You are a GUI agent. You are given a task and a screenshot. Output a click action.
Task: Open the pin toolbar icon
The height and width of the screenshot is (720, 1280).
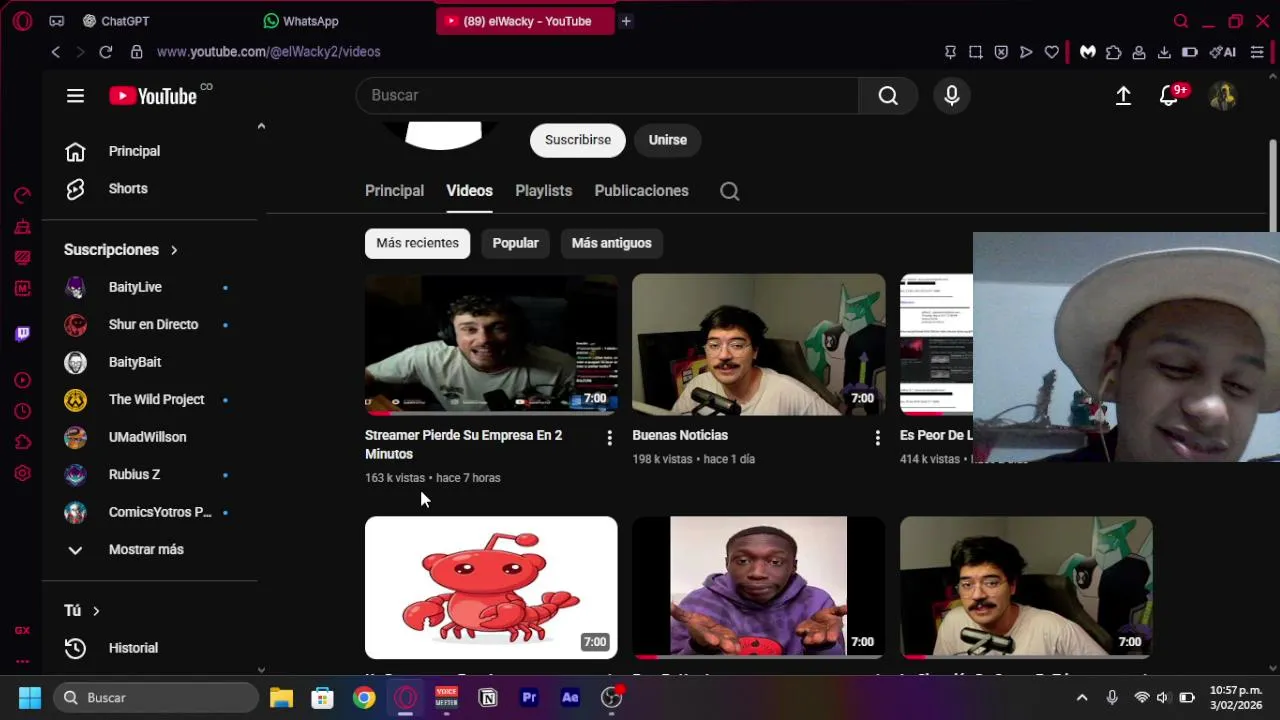pyautogui.click(x=950, y=52)
